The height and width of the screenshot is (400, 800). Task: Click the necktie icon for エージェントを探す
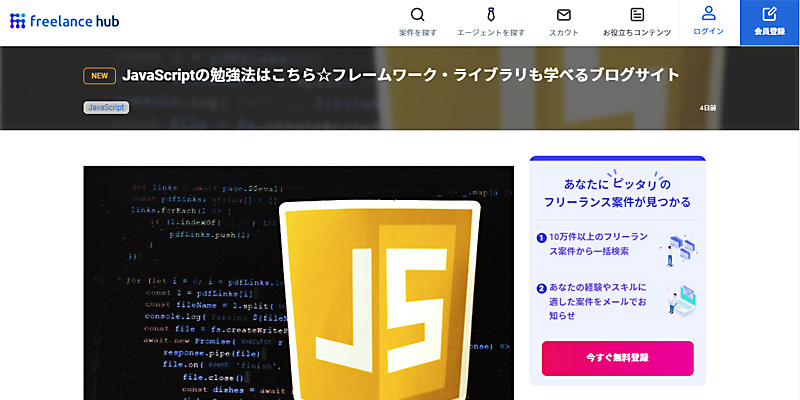tap(491, 14)
